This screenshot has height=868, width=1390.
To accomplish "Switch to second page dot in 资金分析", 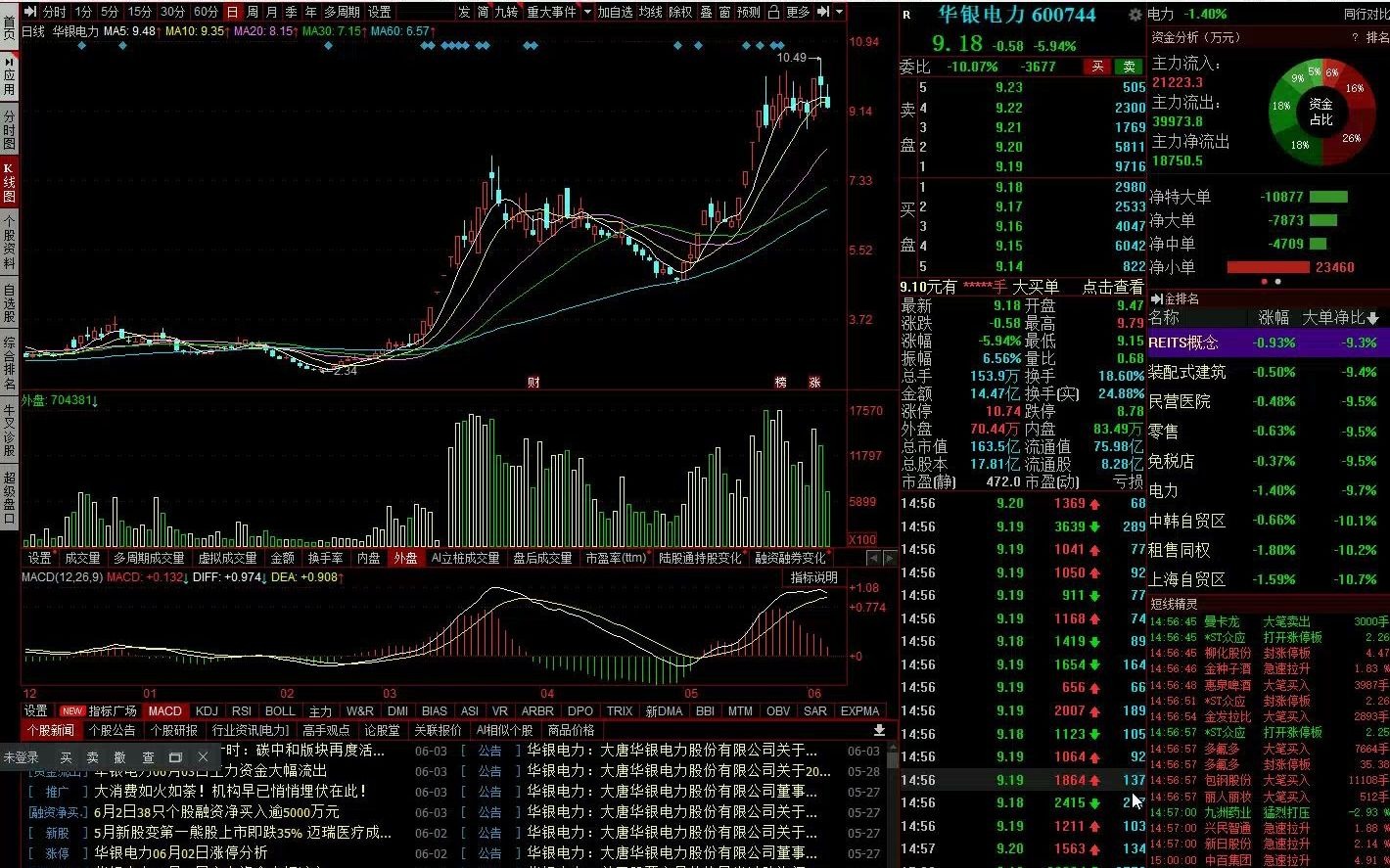I will click(1277, 282).
